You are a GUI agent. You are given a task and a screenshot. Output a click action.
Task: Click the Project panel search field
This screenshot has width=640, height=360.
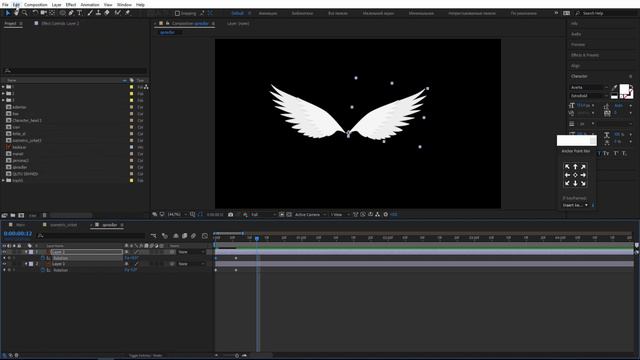pos(75,71)
